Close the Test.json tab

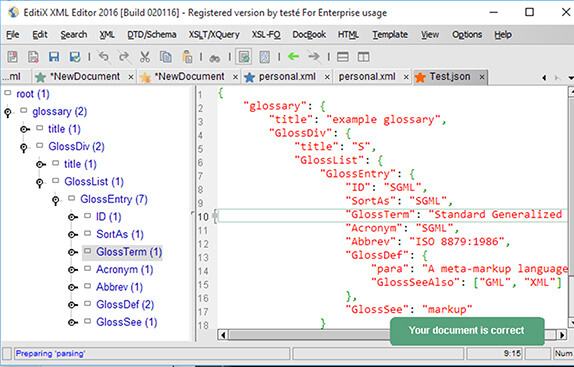coord(482,77)
